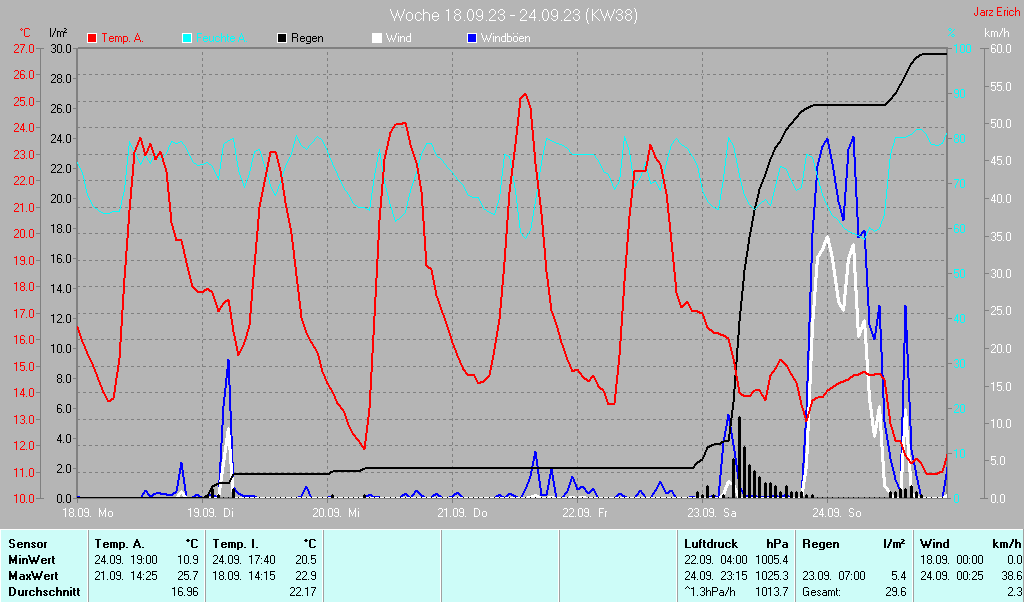Select the 'Feuchte A.' legend label

pos(221,38)
